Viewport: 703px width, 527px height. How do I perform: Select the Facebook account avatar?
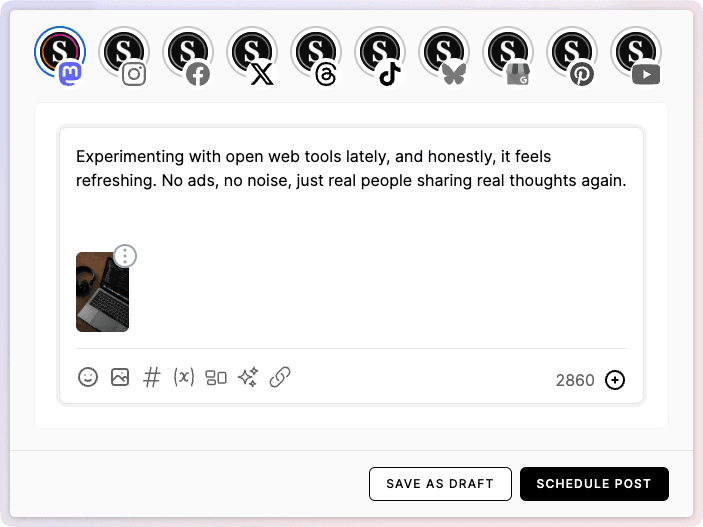coord(188,52)
